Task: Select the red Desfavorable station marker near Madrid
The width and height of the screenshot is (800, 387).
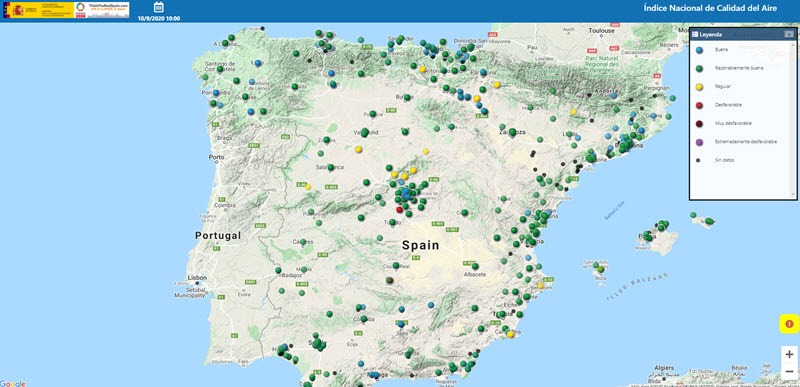Action: coord(399,210)
